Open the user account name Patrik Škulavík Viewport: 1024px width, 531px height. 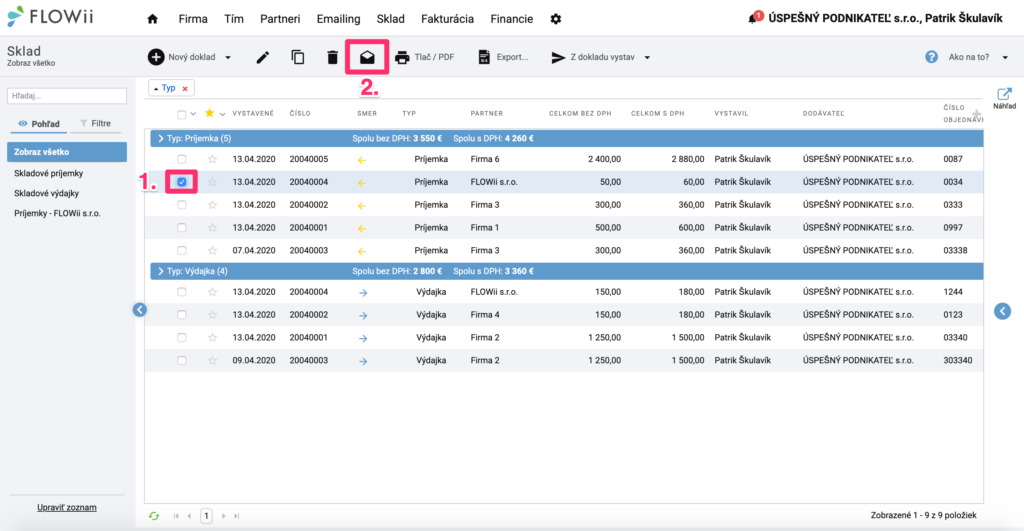(x=964, y=19)
